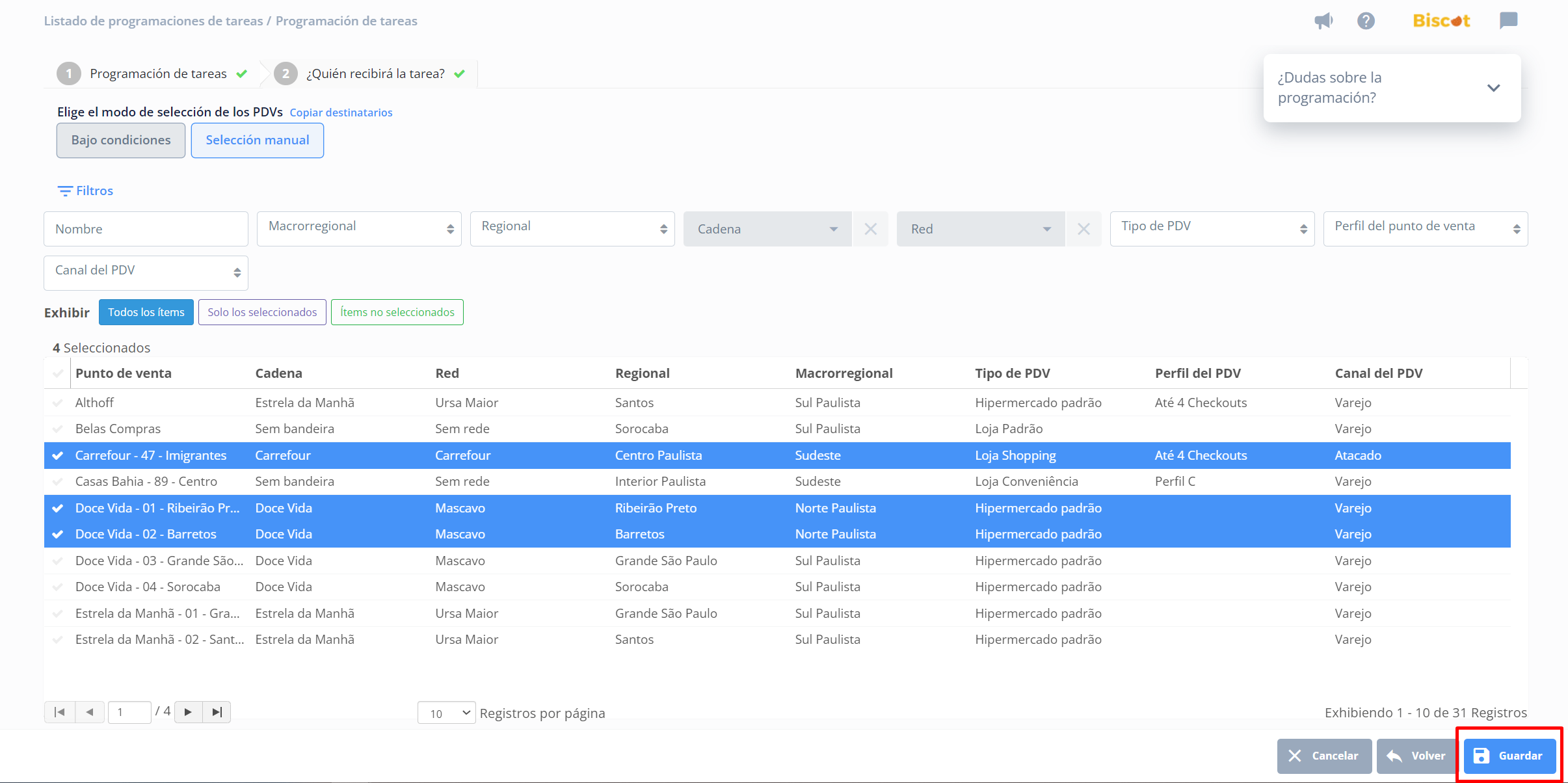Screen dimensions: 1568x783
Task: Toggle the select-all header checkbox
Action: click(x=58, y=373)
